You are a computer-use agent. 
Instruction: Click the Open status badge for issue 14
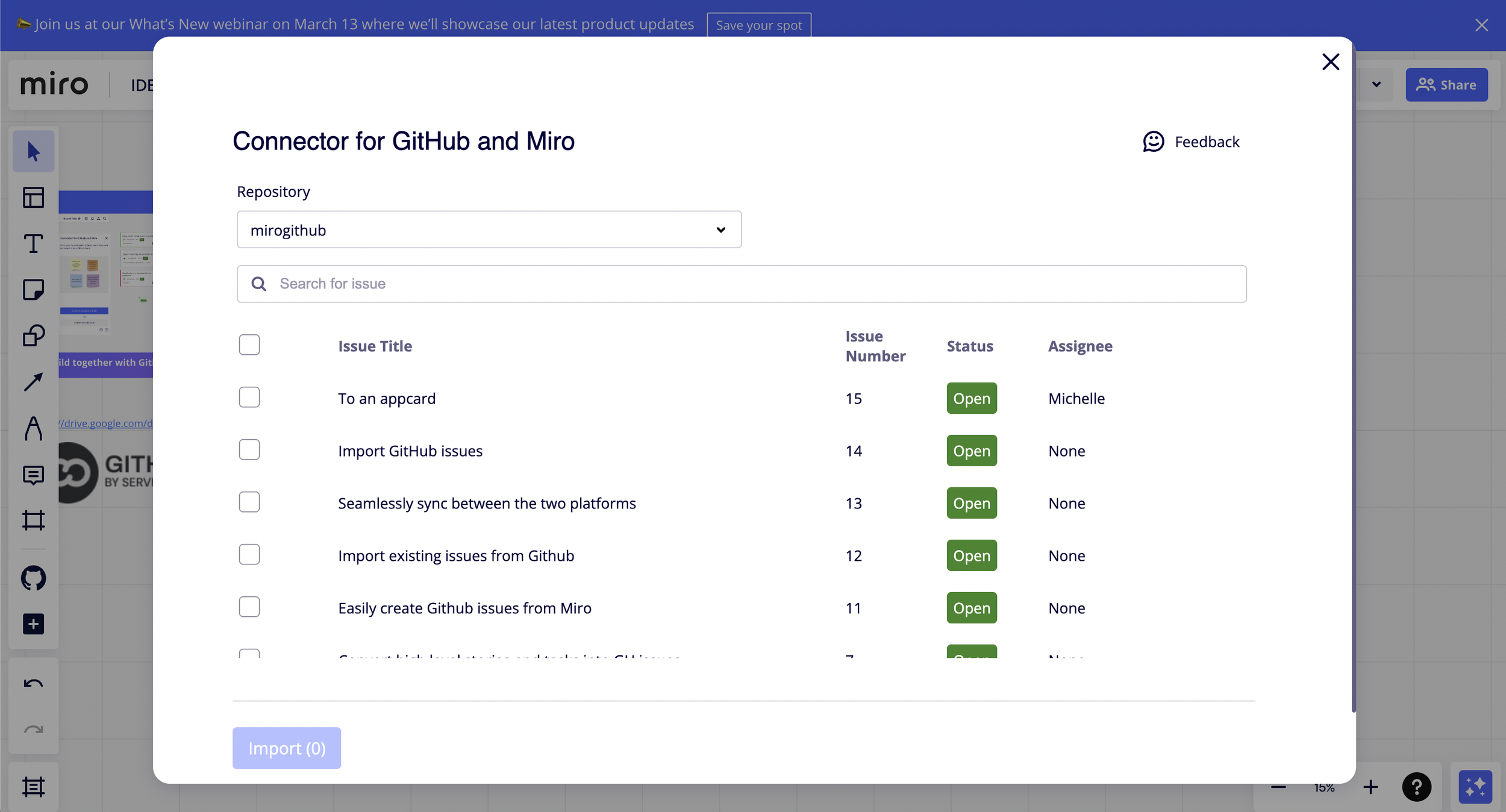[x=972, y=451]
